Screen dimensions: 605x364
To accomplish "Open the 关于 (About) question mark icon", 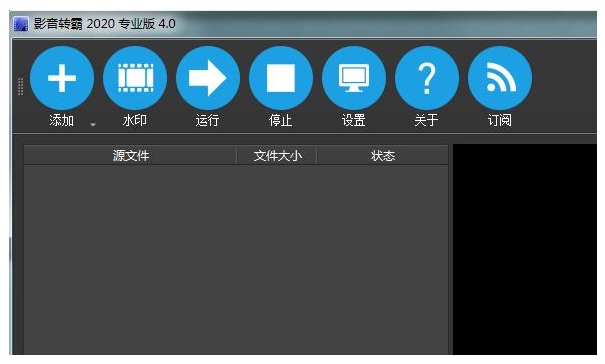I will (x=427, y=78).
